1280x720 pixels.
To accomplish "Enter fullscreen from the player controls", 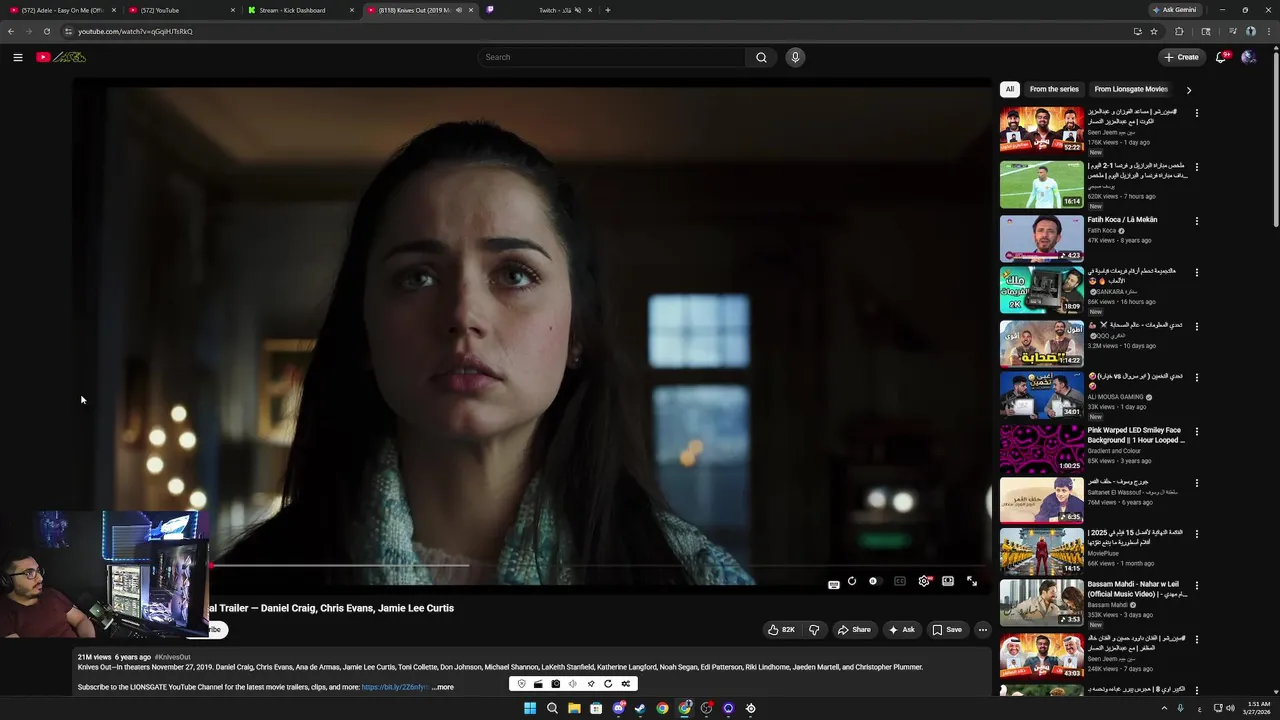I will tap(972, 581).
